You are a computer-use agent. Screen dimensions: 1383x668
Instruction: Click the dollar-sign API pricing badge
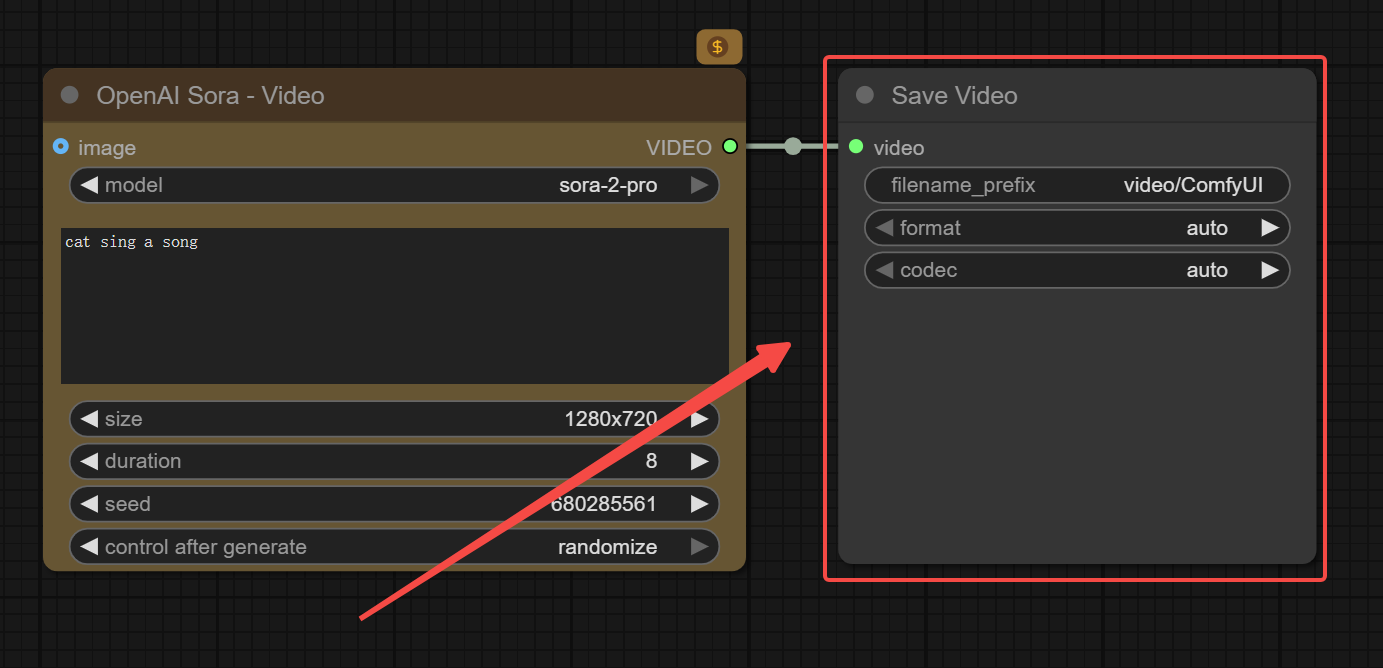pyautogui.click(x=718, y=47)
